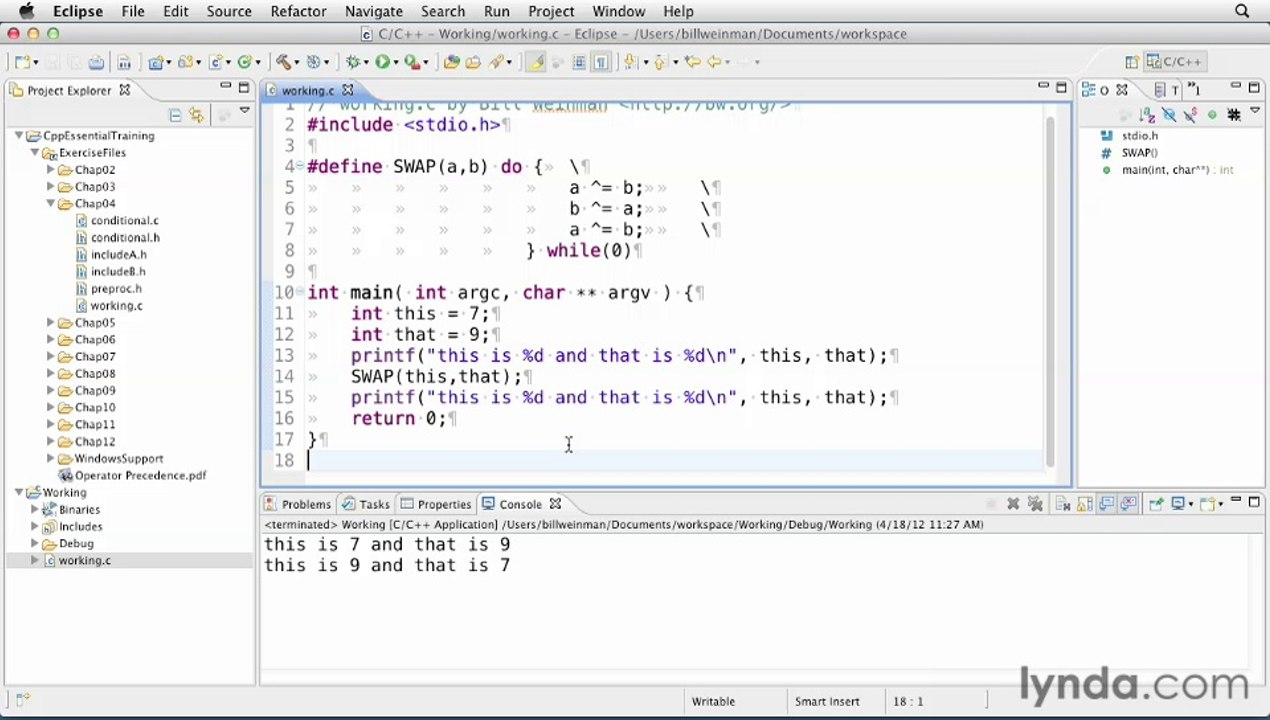Toggle Hide Non-Public Members green dot in Outline
Image resolution: width=1270 pixels, height=720 pixels.
pyautogui.click(x=1212, y=115)
